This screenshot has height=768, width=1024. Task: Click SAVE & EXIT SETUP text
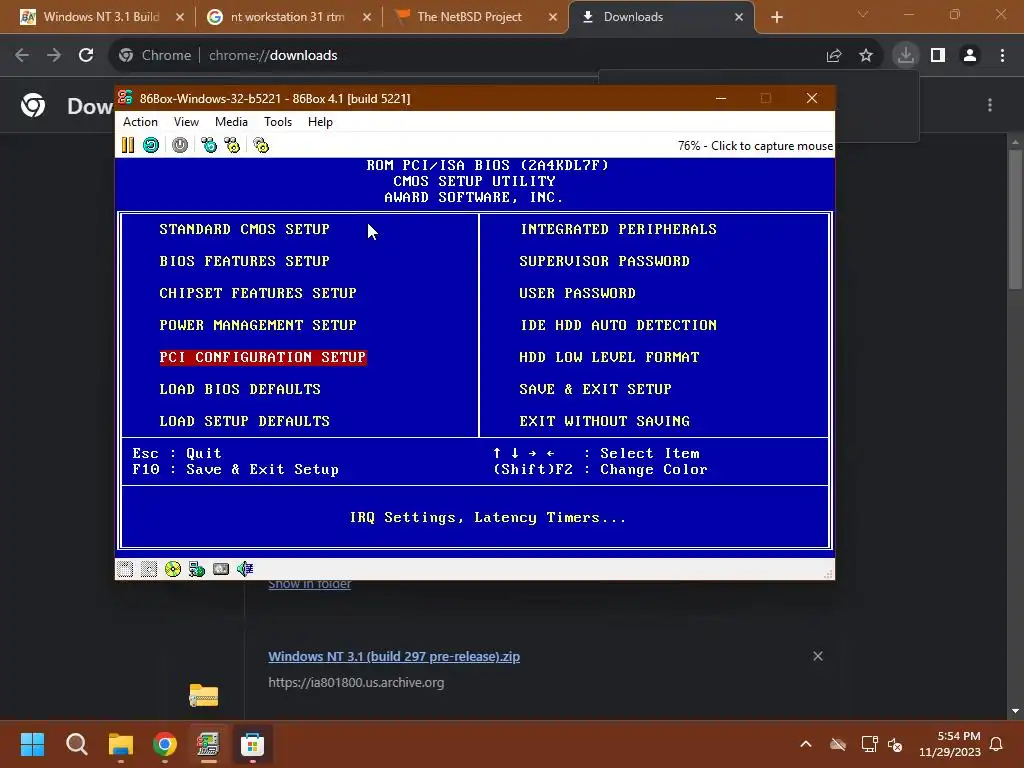(596, 389)
